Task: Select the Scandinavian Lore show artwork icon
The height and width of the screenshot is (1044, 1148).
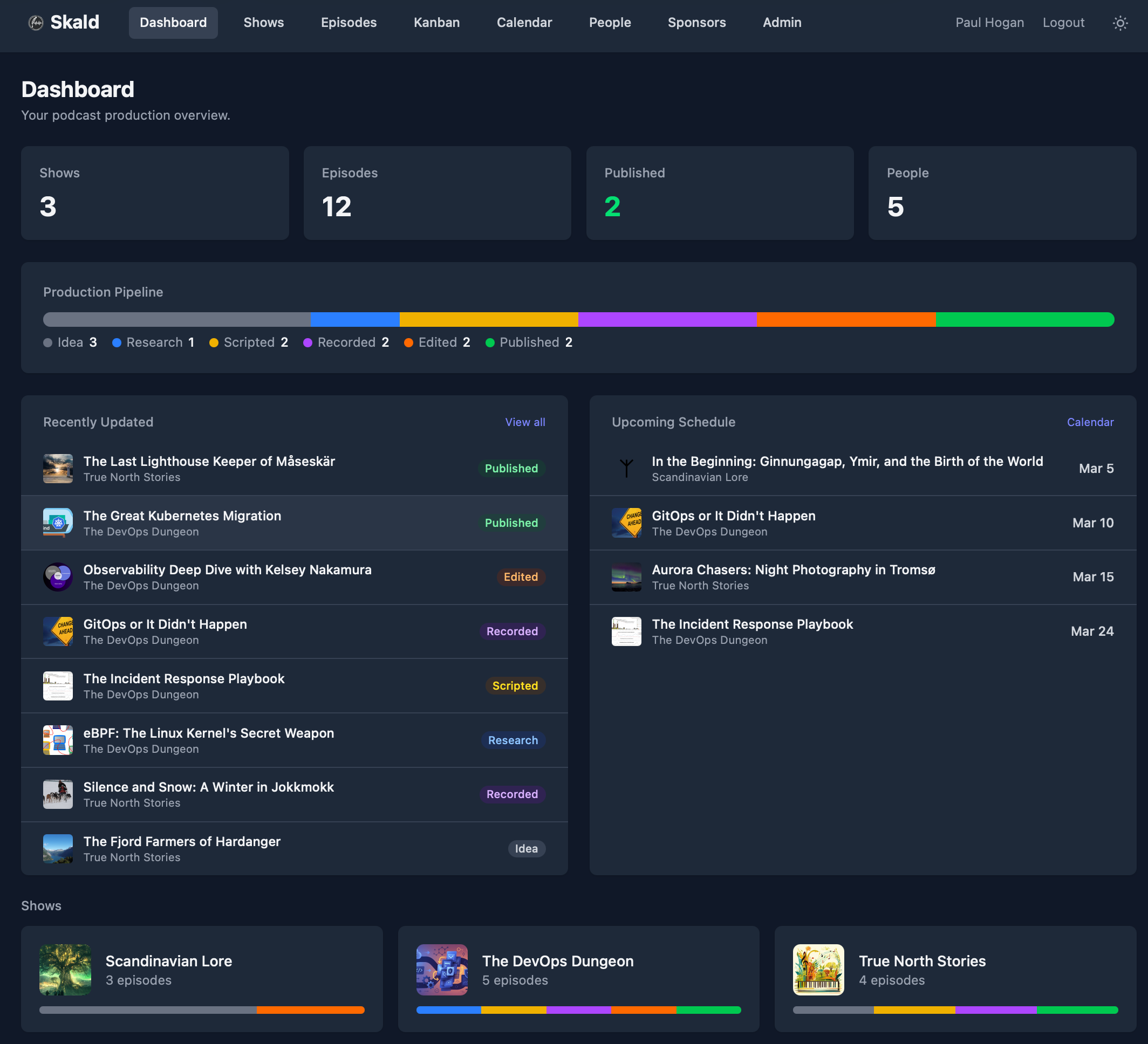Action: pyautogui.click(x=65, y=970)
